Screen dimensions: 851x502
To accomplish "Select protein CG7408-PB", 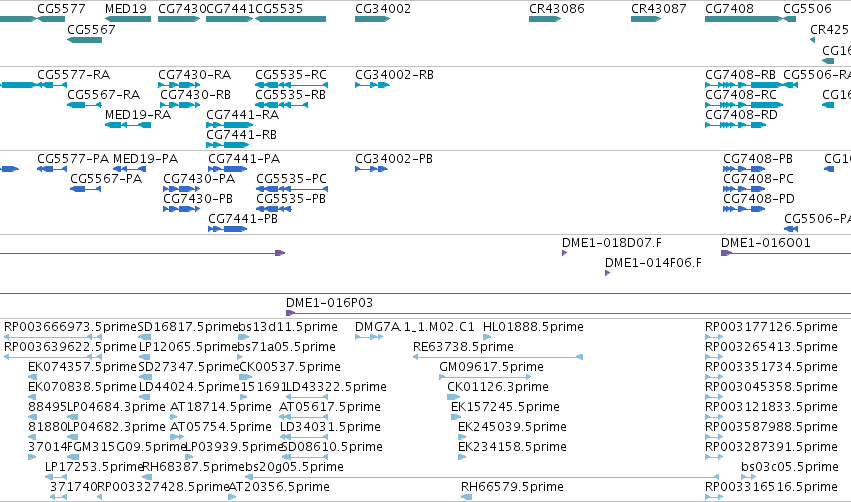I will (x=744, y=169).
